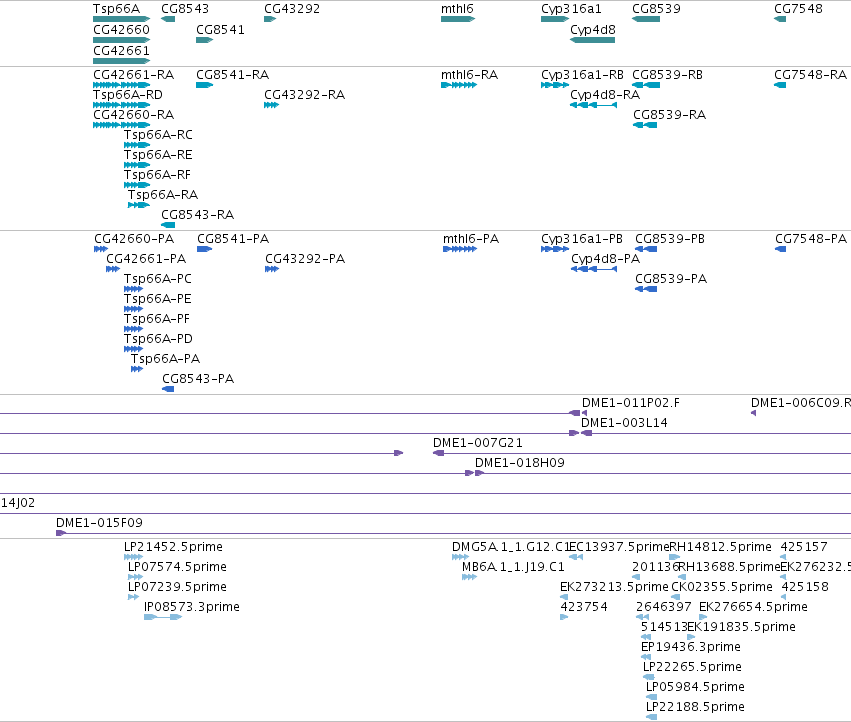
Task: Click the DME1-007G21 clone label
Action: (478, 443)
